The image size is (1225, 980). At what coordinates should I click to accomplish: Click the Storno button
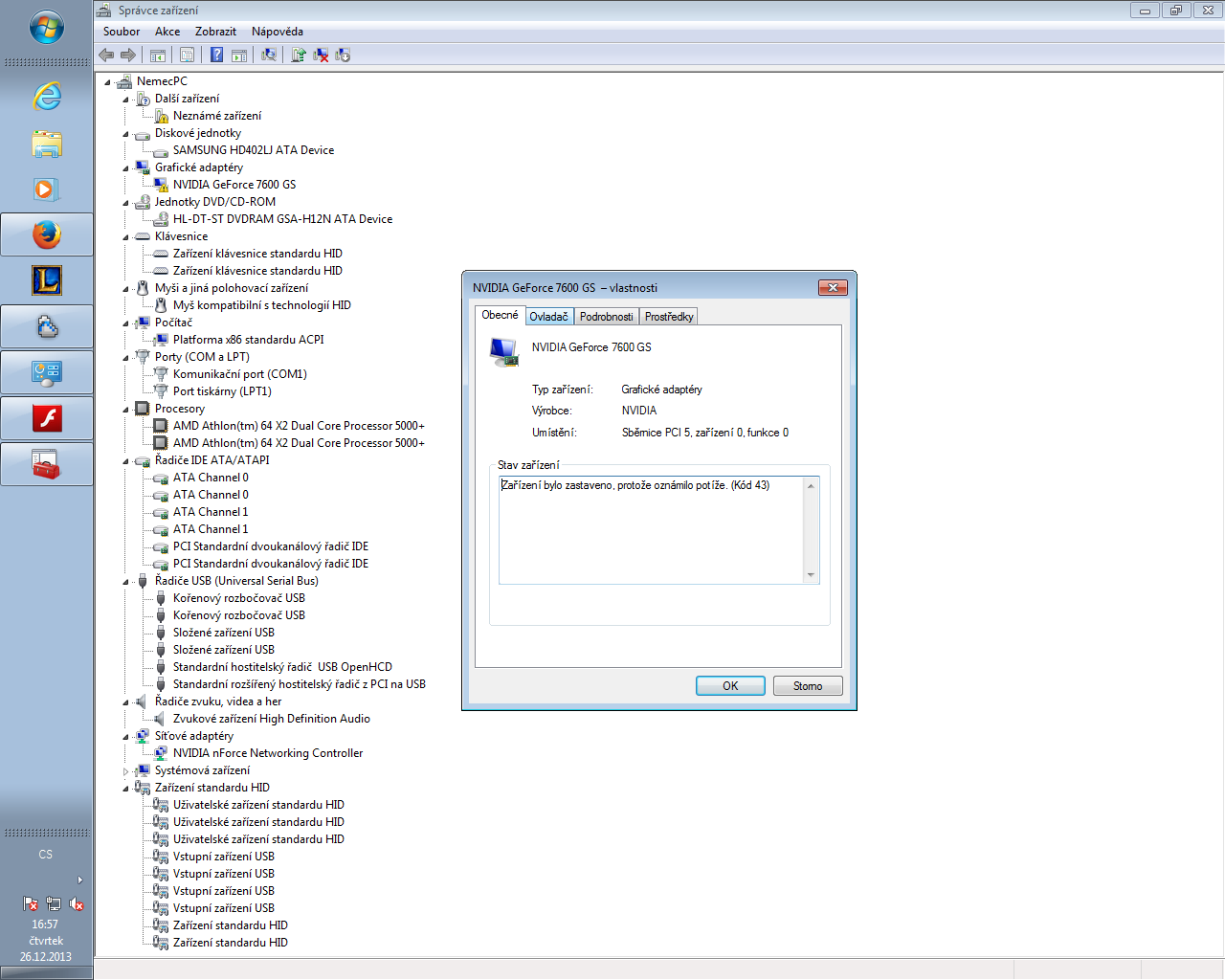click(x=808, y=686)
